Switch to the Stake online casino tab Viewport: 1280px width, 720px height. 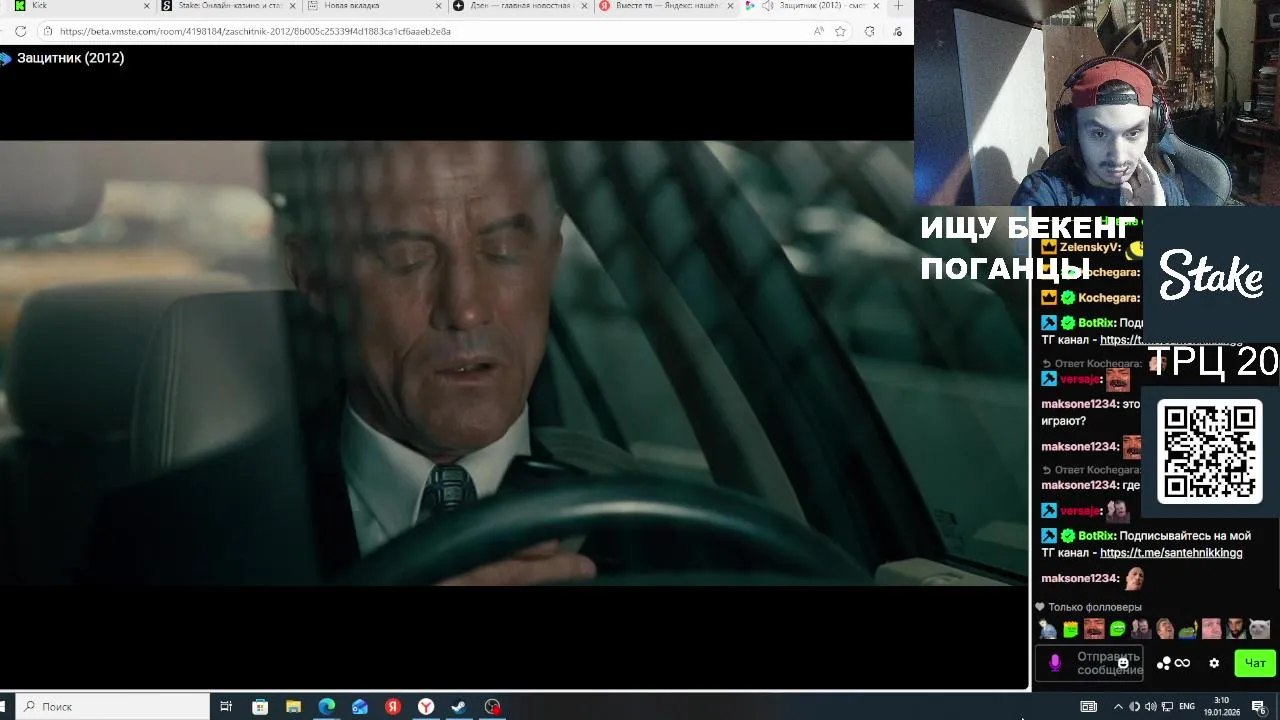coord(229,6)
